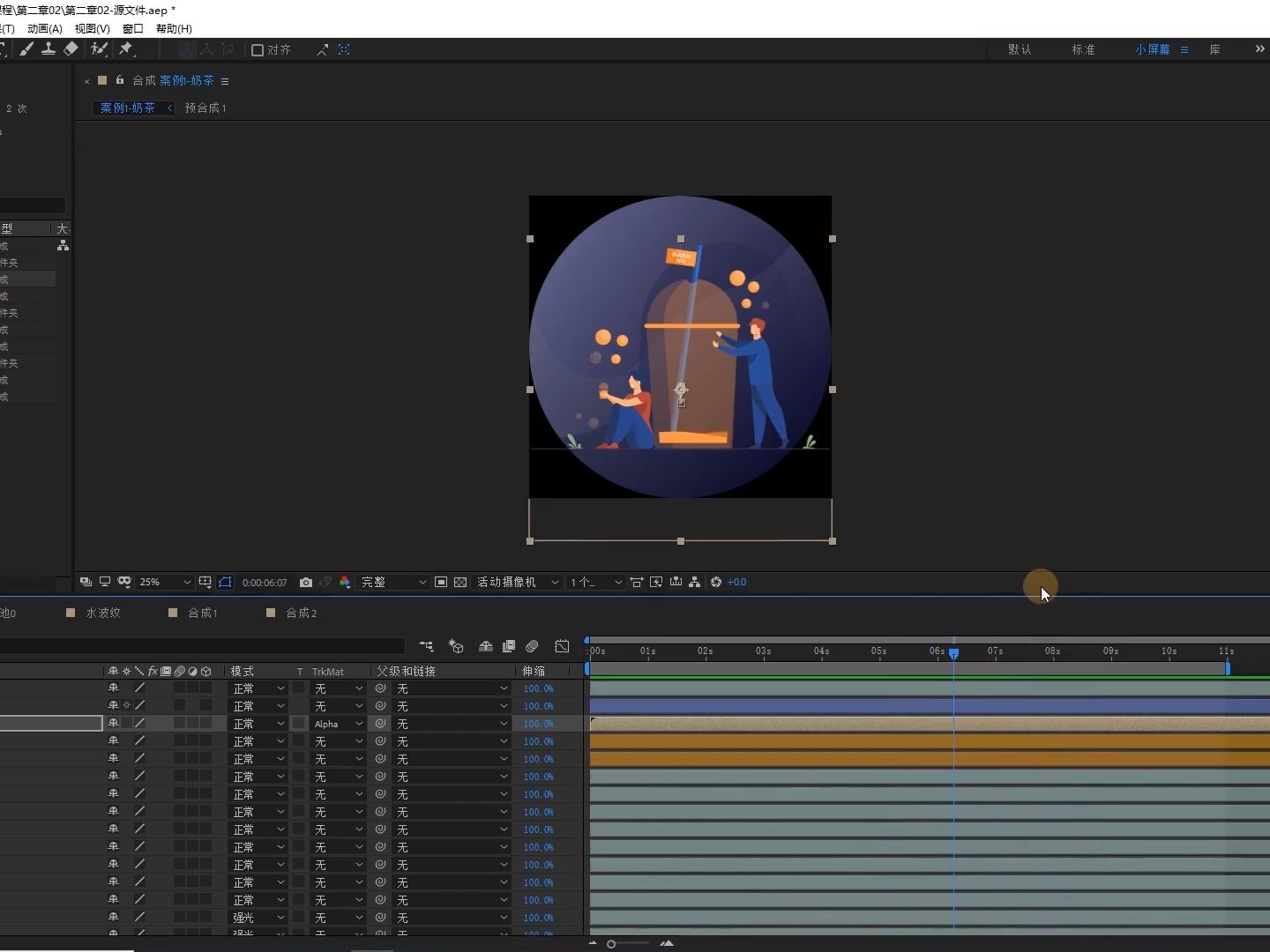
Task: Click the 预合成1 breadcrumb link
Action: coord(205,108)
